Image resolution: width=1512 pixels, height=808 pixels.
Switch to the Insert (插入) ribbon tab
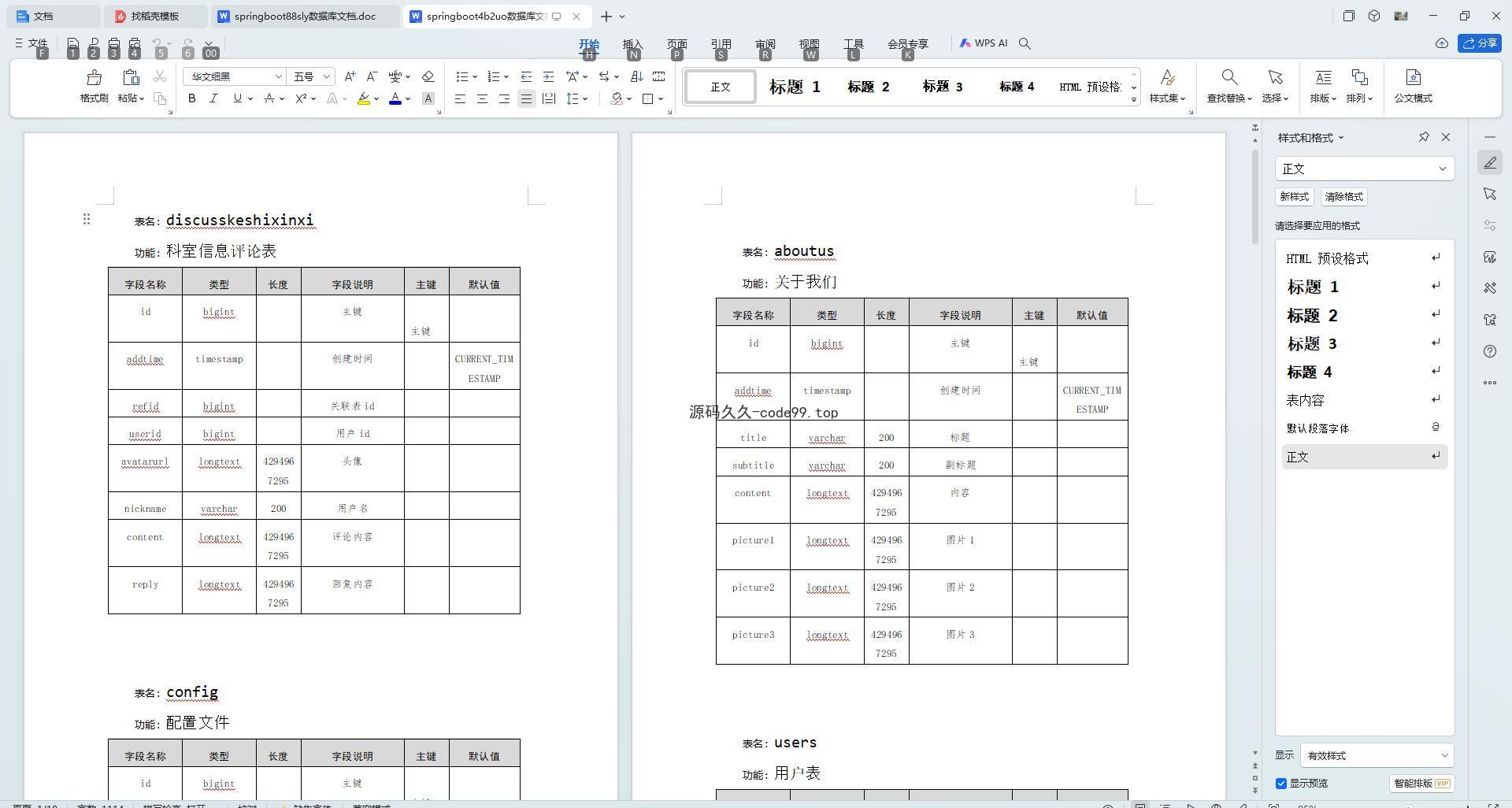(x=632, y=44)
